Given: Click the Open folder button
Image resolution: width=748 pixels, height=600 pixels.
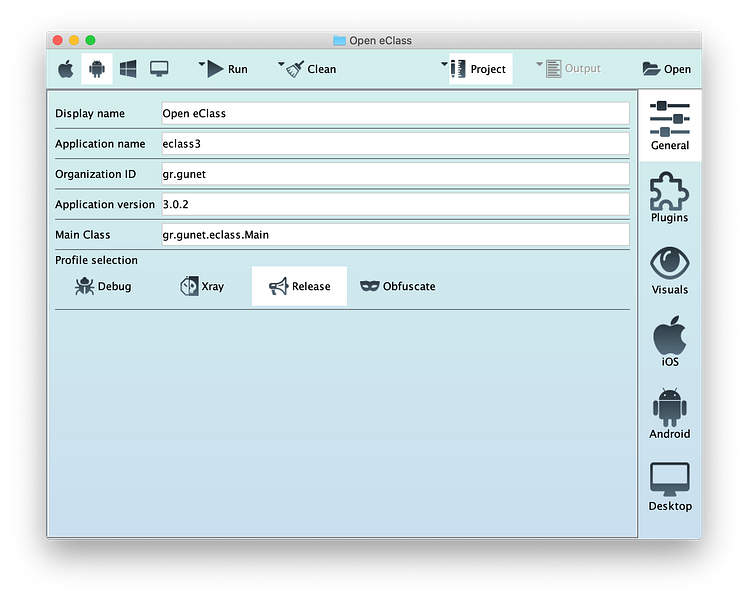Looking at the screenshot, I should pyautogui.click(x=666, y=69).
